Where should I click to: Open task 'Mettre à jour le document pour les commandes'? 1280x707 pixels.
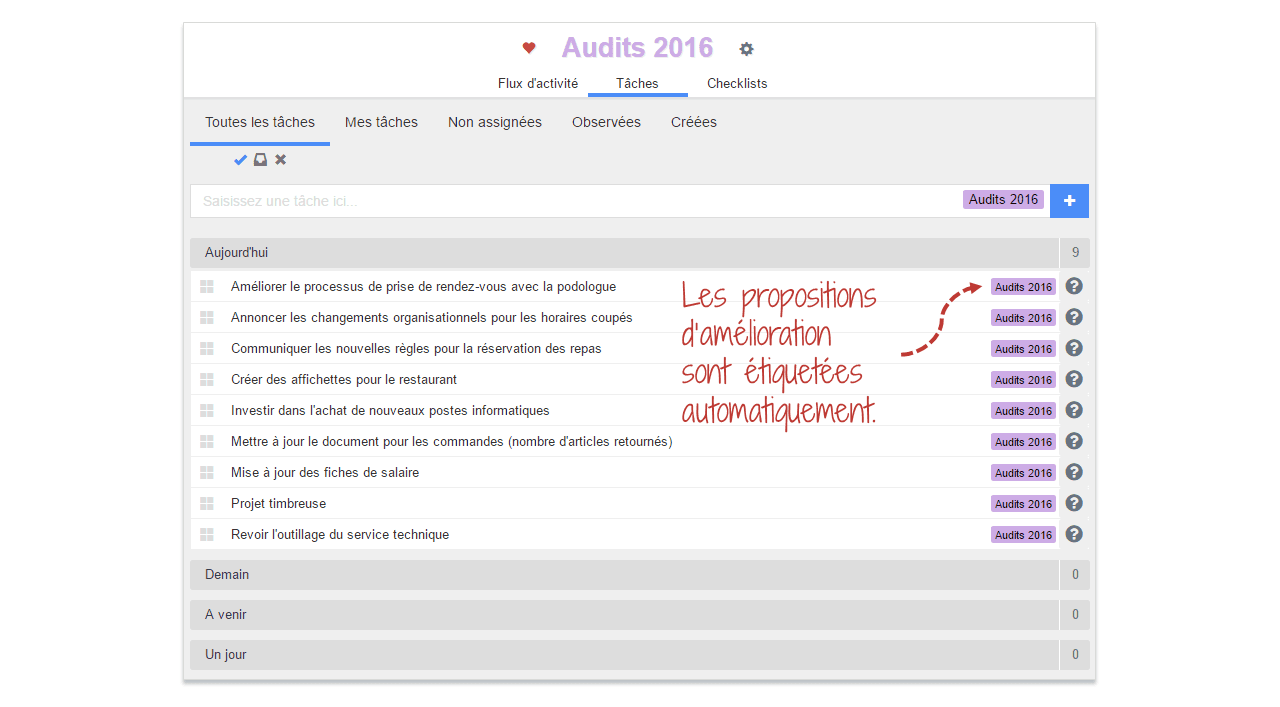452,442
